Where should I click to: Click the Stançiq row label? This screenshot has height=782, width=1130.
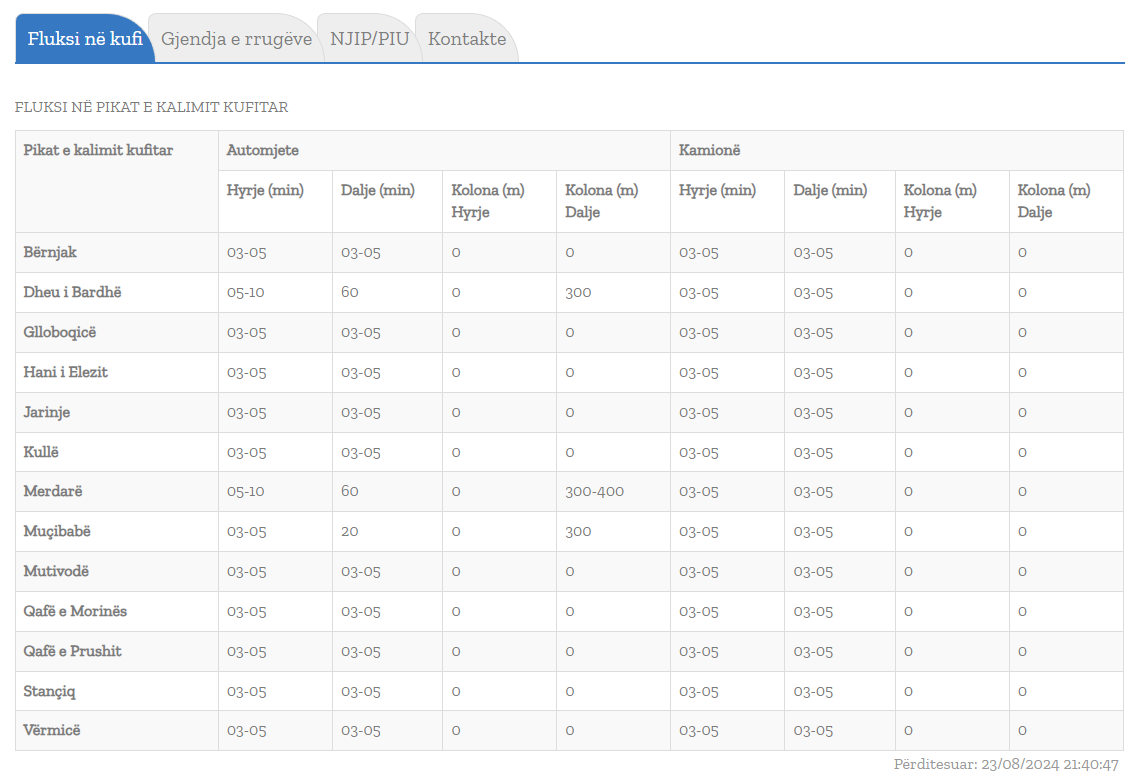tap(50, 691)
